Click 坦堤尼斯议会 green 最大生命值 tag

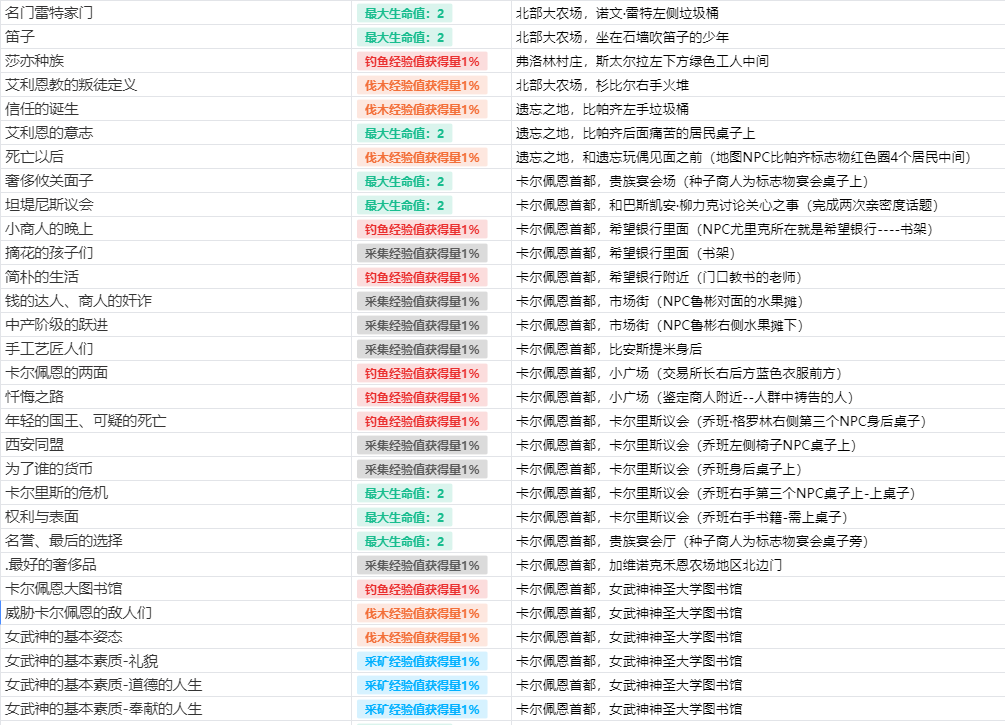(404, 205)
